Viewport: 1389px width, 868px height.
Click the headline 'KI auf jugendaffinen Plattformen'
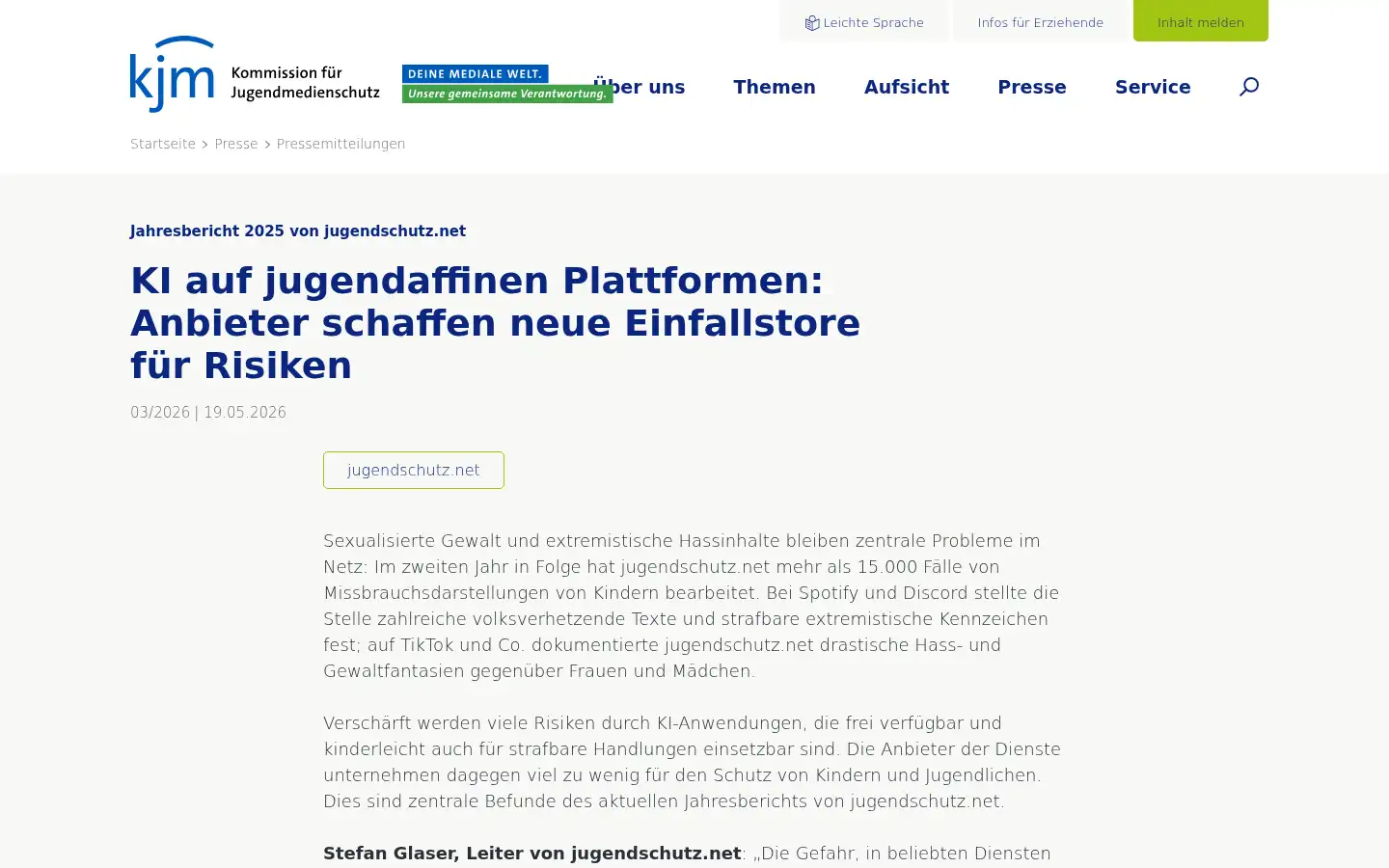pyautogui.click(x=496, y=323)
